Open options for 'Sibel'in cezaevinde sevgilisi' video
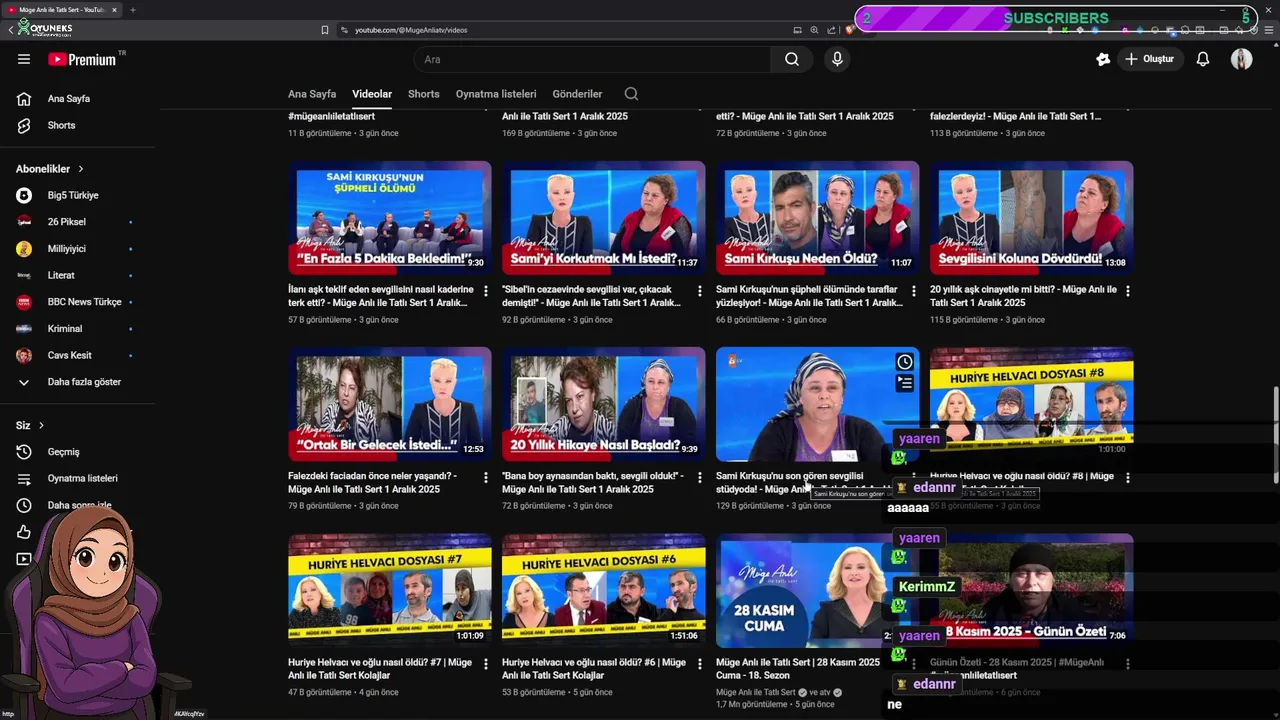 pos(700,291)
